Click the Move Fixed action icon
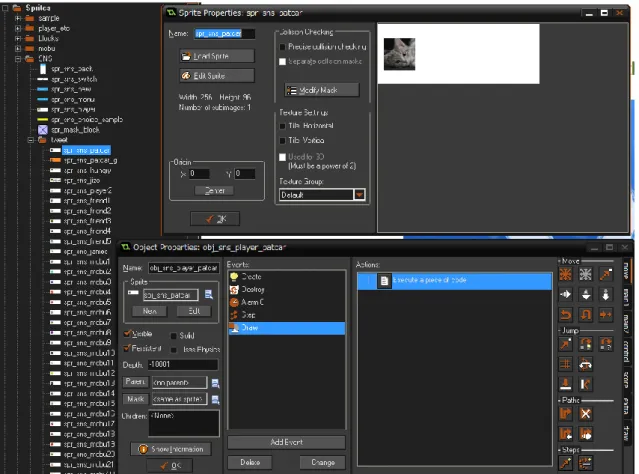 click(x=565, y=274)
